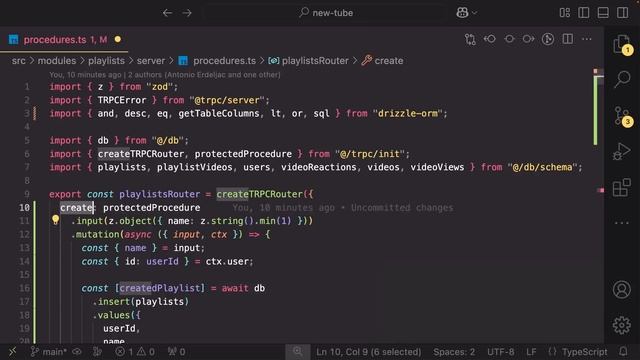This screenshot has height=360, width=640.
Task: Change the UTF-8 encoding
Action: [x=500, y=351]
